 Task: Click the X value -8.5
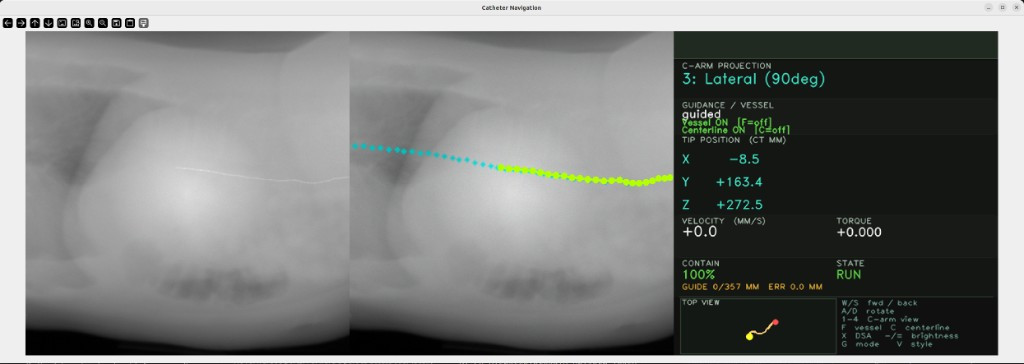pos(744,159)
